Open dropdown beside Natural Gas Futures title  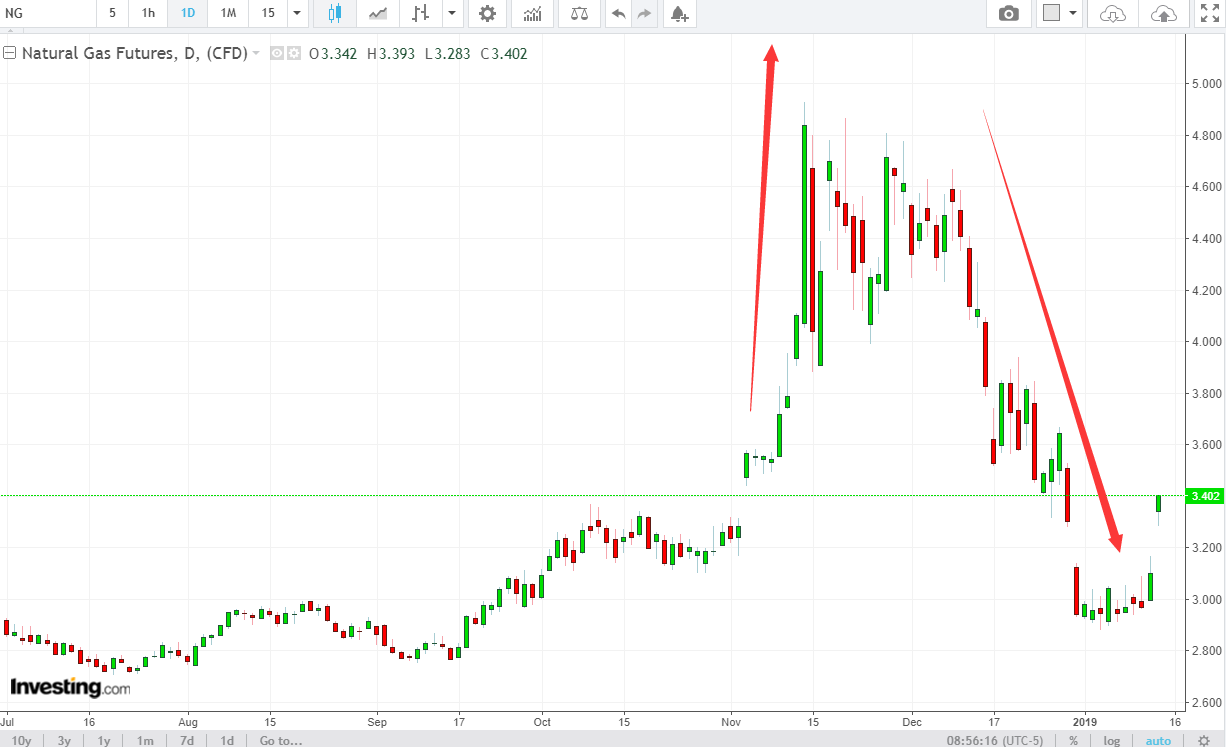[x=256, y=54]
